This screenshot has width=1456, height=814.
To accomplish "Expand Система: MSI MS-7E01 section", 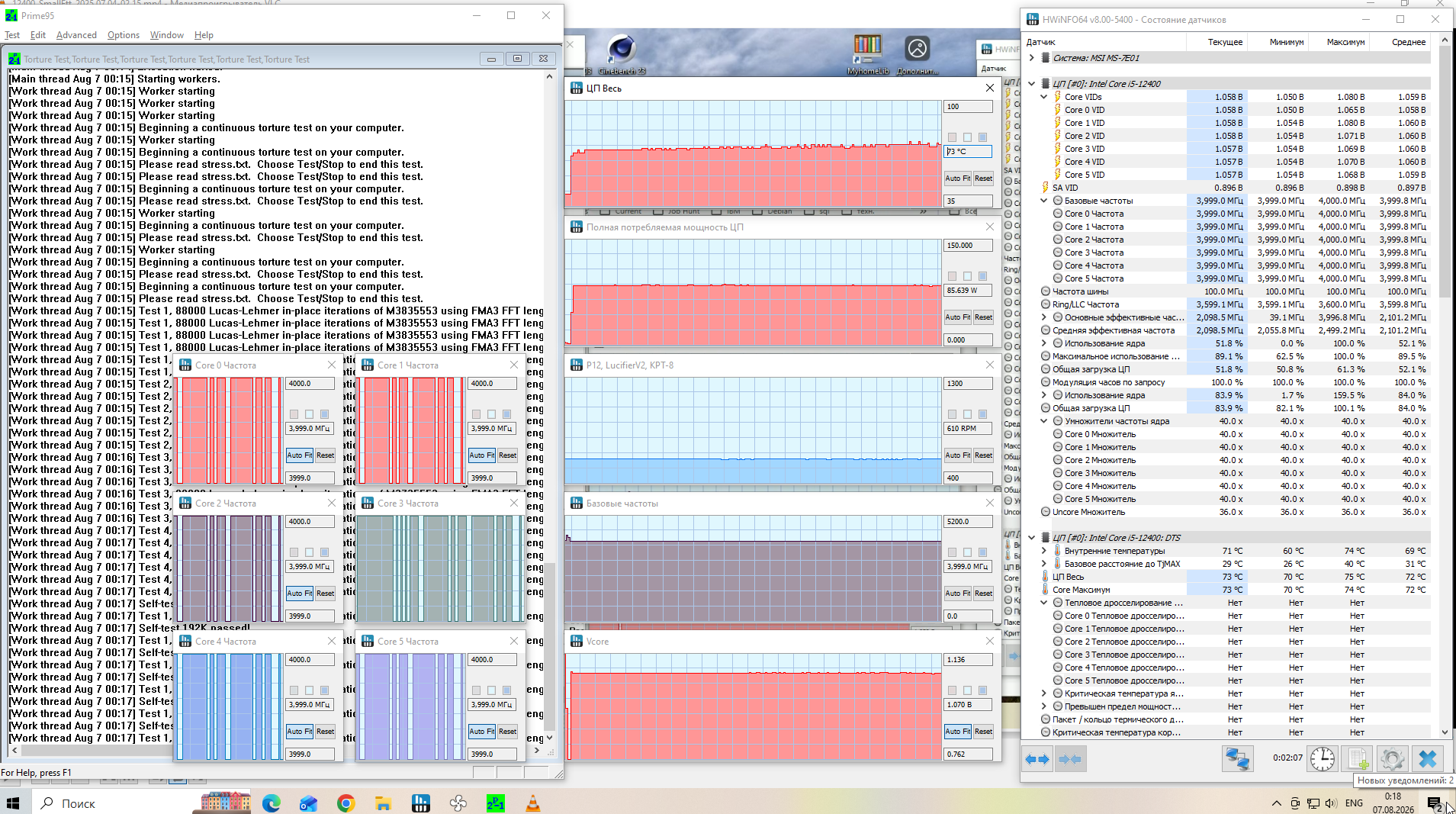I will pos(1032,58).
